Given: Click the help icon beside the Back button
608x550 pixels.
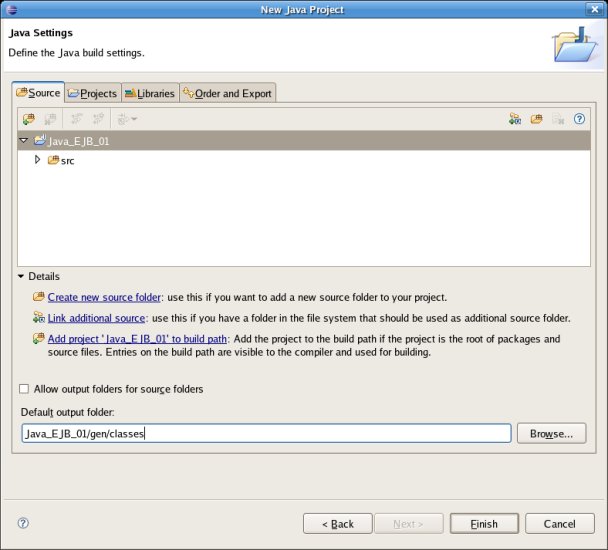Looking at the screenshot, I should pos(23,523).
